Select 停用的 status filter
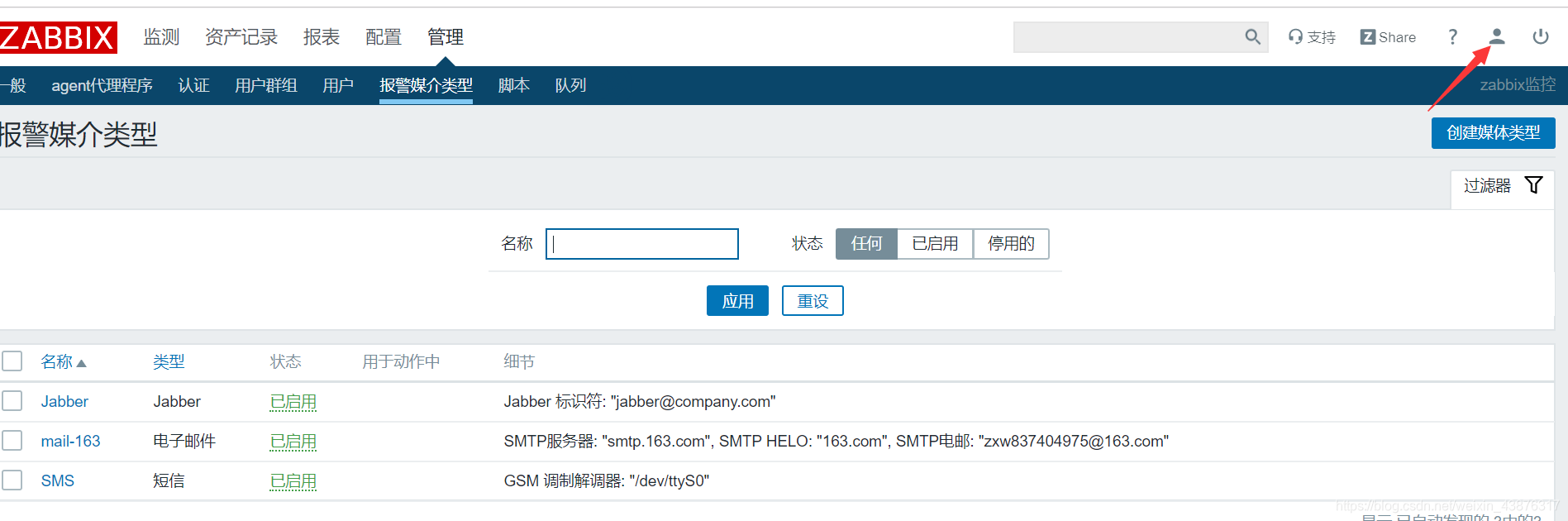 [1011, 244]
